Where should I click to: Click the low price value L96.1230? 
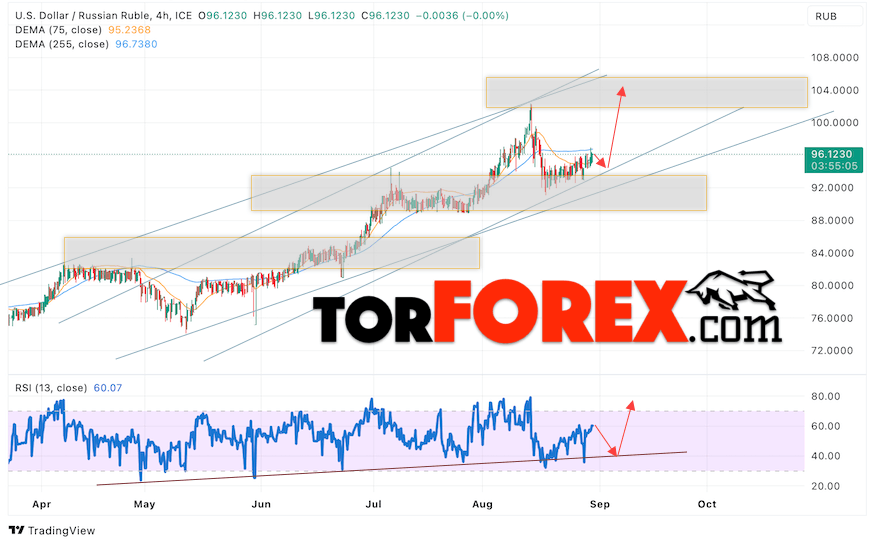pyautogui.click(x=331, y=16)
